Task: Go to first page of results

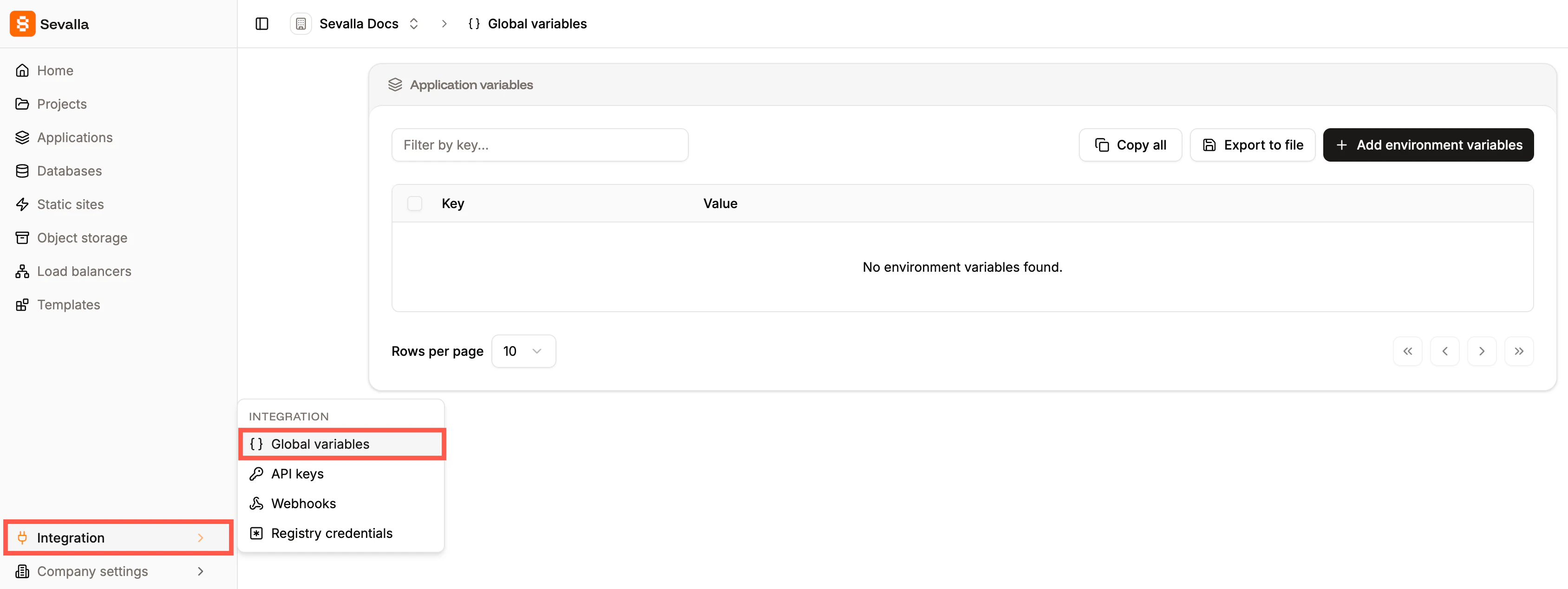Action: click(x=1407, y=351)
